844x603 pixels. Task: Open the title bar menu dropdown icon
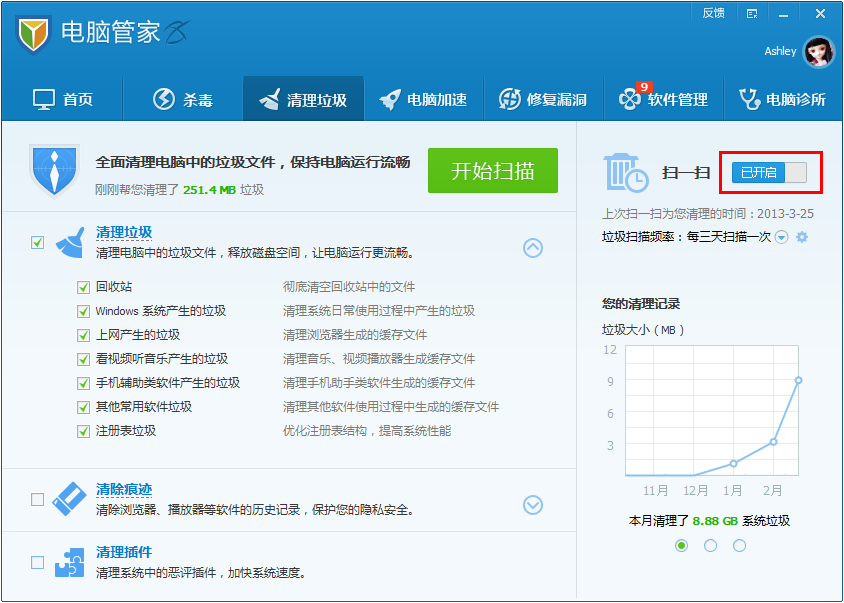click(752, 13)
